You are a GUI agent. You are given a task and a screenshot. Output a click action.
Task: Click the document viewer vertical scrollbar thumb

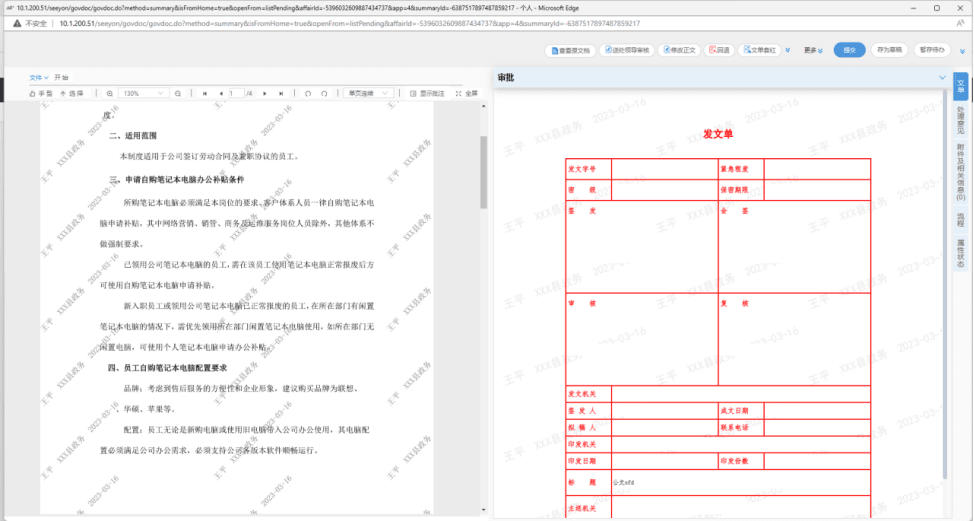tap(484, 172)
